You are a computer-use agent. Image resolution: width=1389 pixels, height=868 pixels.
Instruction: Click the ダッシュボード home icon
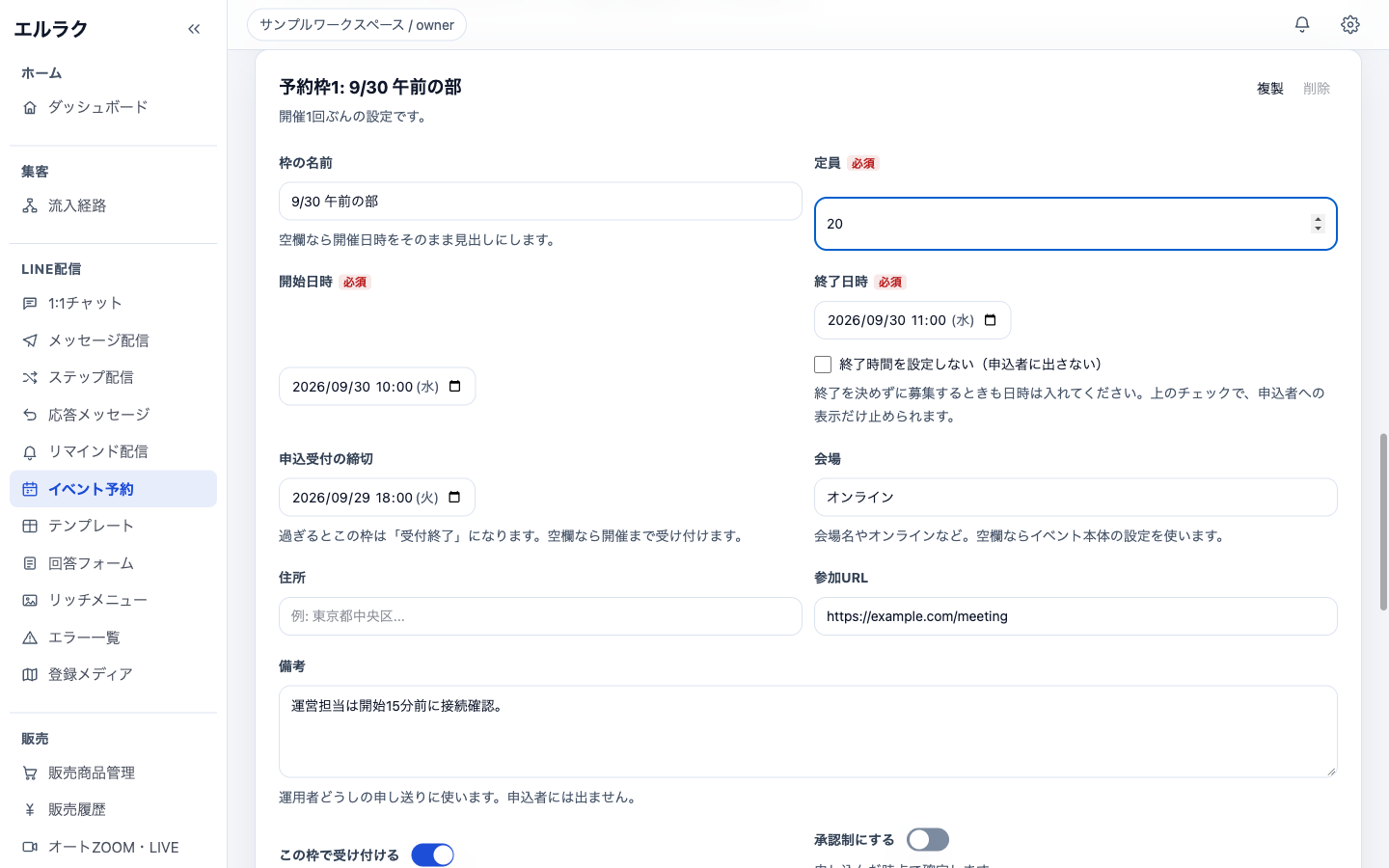pos(30,108)
